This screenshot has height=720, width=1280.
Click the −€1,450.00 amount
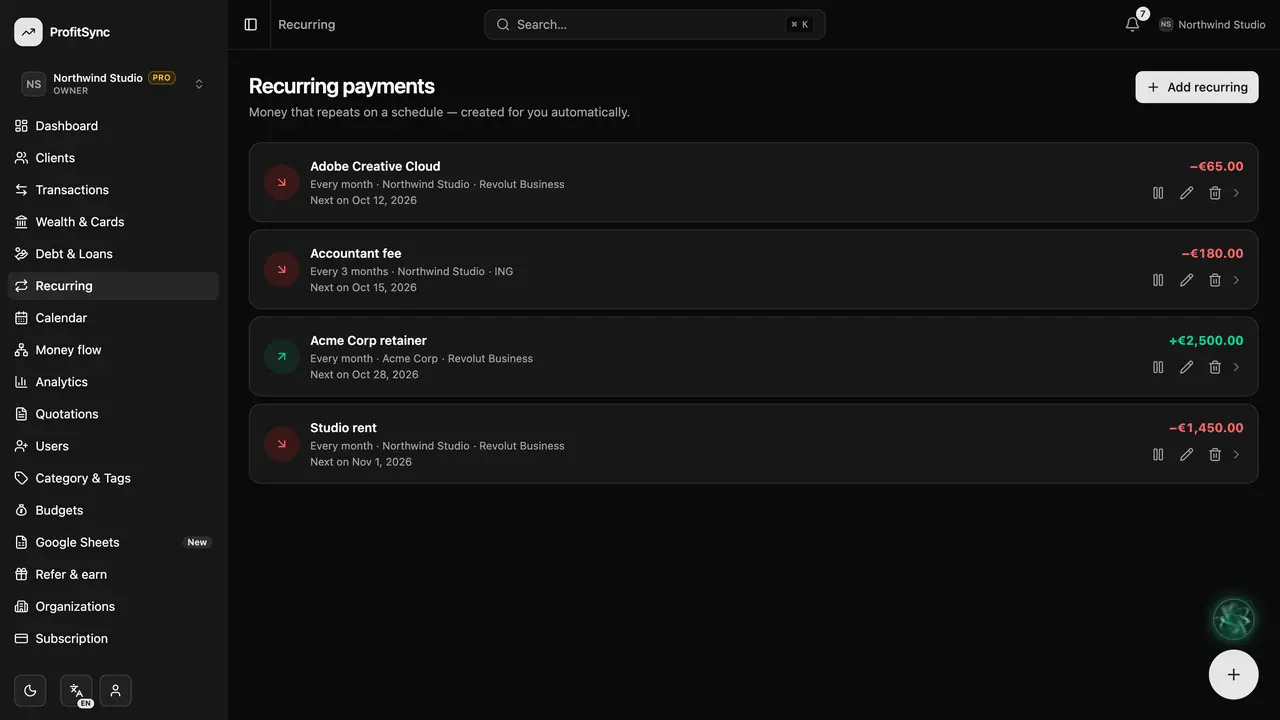(1206, 427)
